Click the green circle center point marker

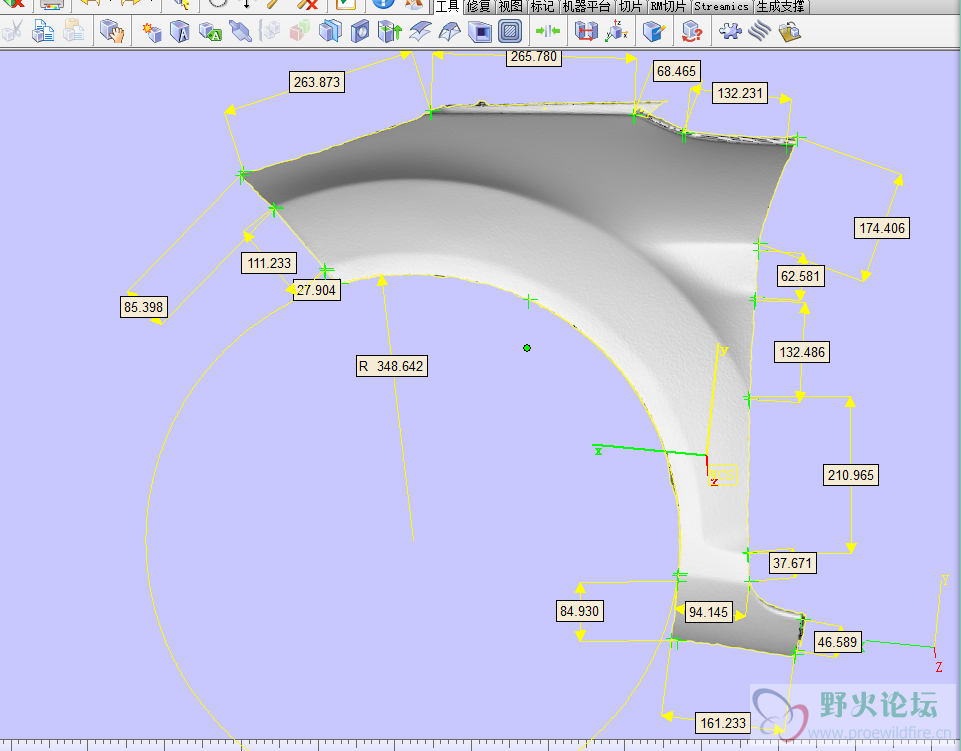pyautogui.click(x=527, y=348)
